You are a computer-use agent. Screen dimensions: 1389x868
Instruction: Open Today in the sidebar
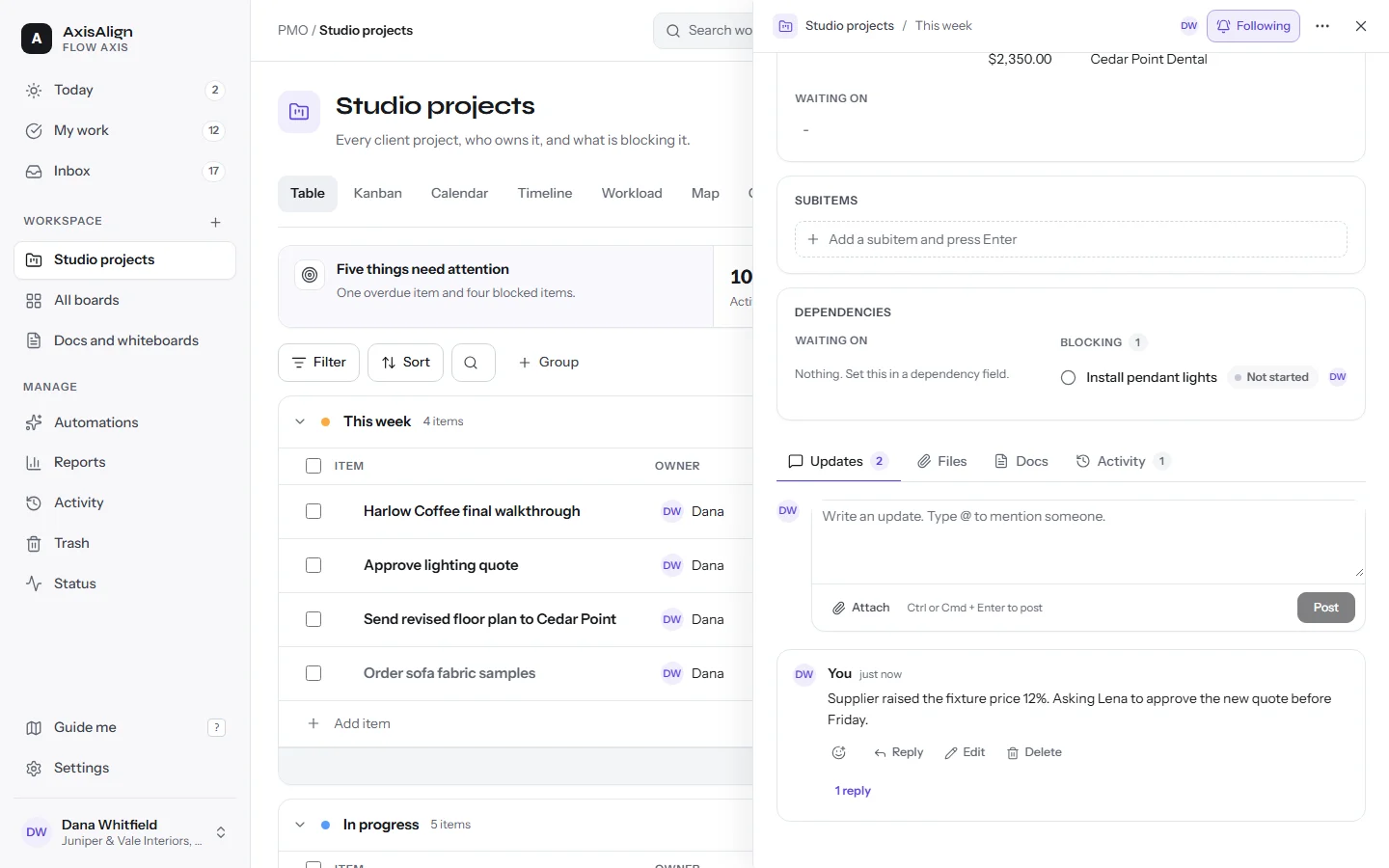124,90
